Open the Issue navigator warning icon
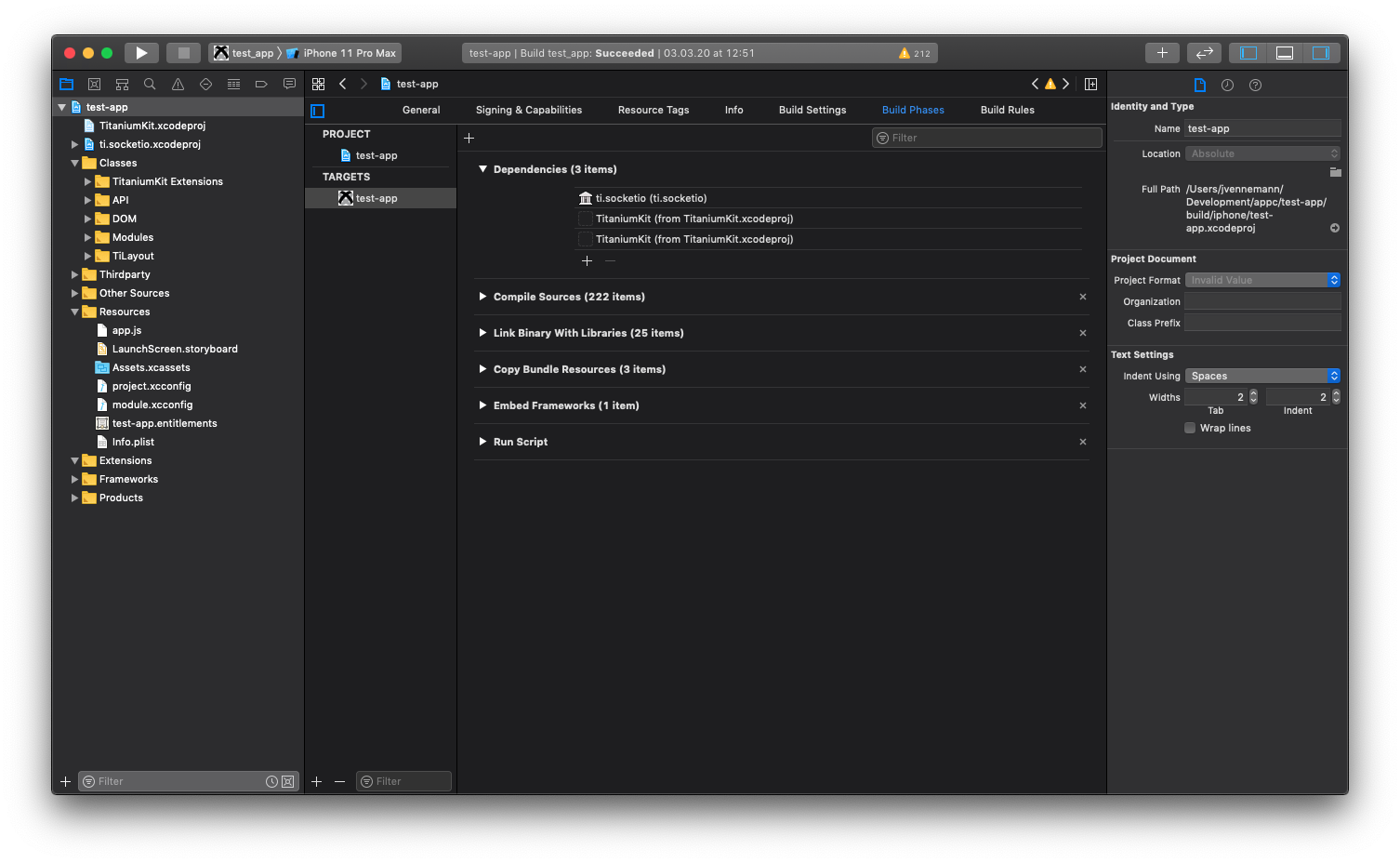 click(x=178, y=84)
